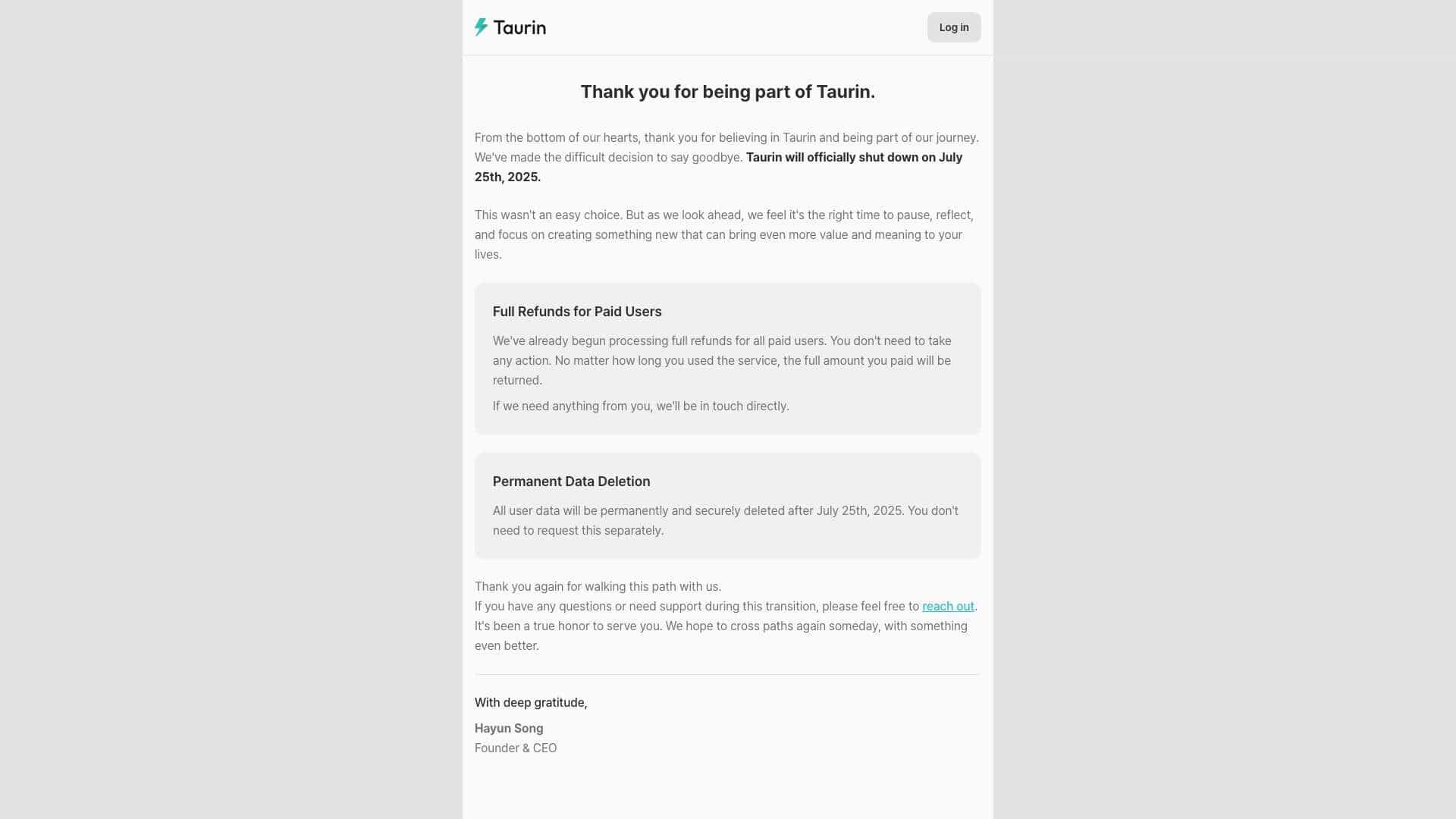Click the "It's been a true honor" closing sentence
The height and width of the screenshot is (819, 1456).
click(720, 626)
